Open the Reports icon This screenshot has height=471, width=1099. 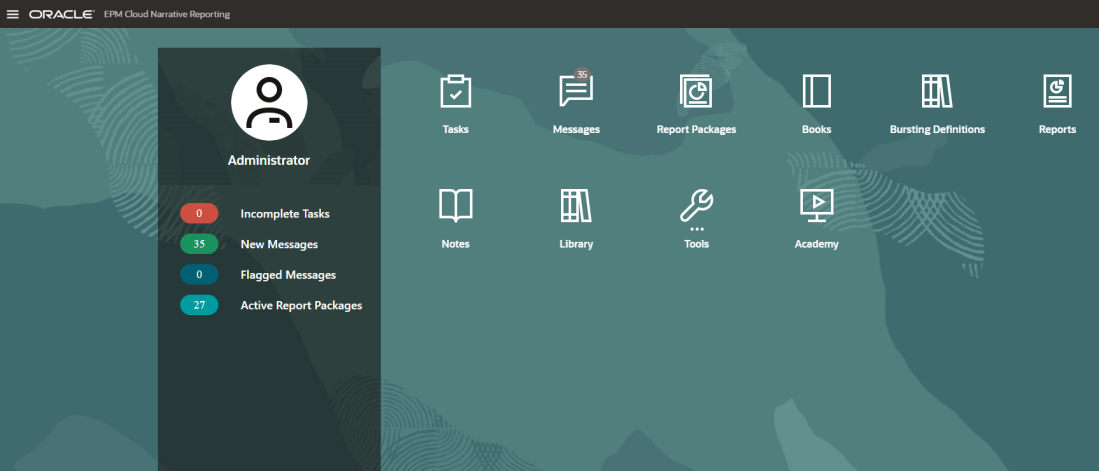pyautogui.click(x=1057, y=92)
